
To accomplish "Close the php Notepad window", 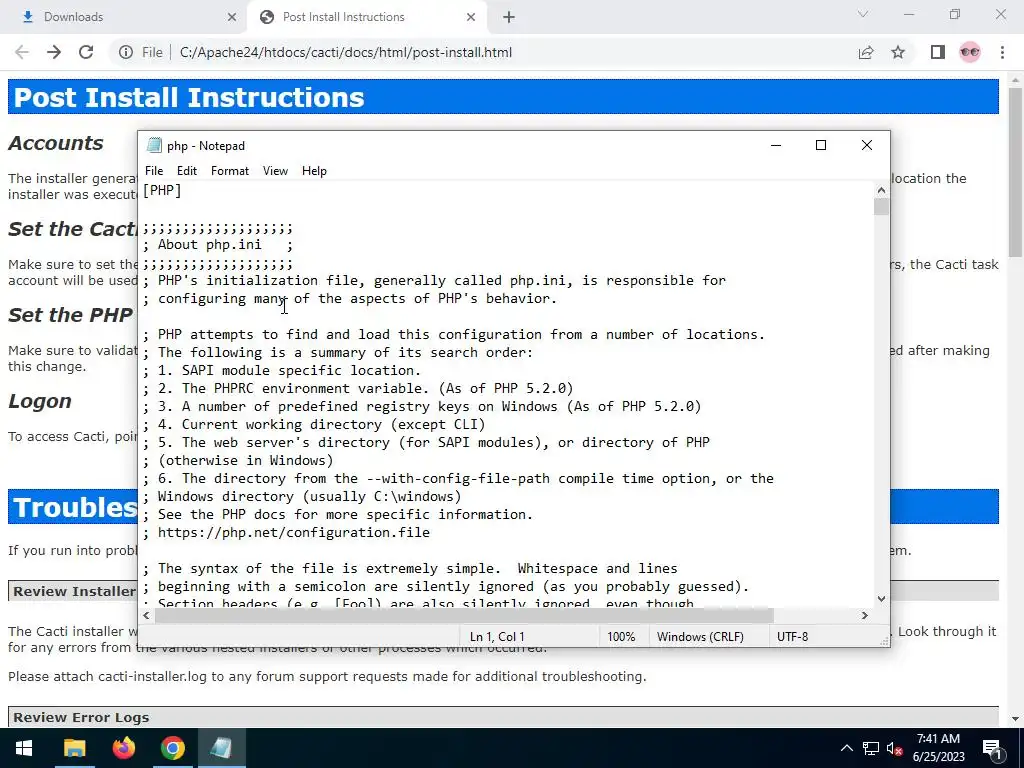I will pos(867,145).
